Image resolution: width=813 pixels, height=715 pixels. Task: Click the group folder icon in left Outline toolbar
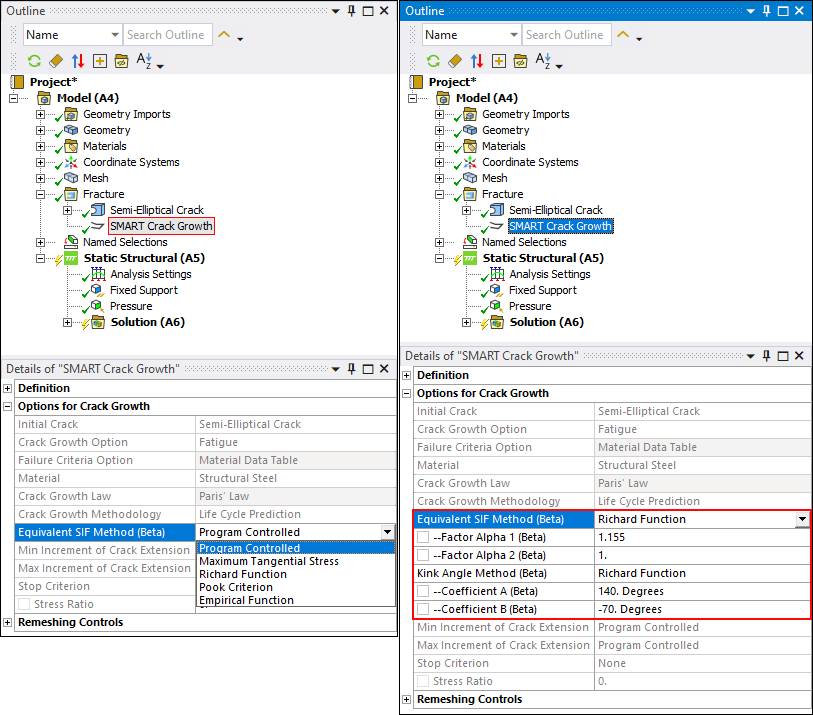(x=122, y=61)
